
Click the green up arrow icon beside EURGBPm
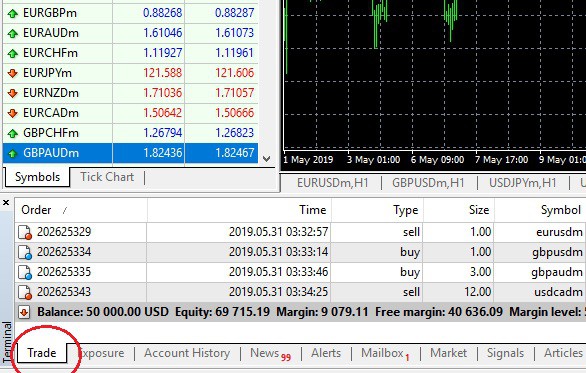[x=13, y=13]
